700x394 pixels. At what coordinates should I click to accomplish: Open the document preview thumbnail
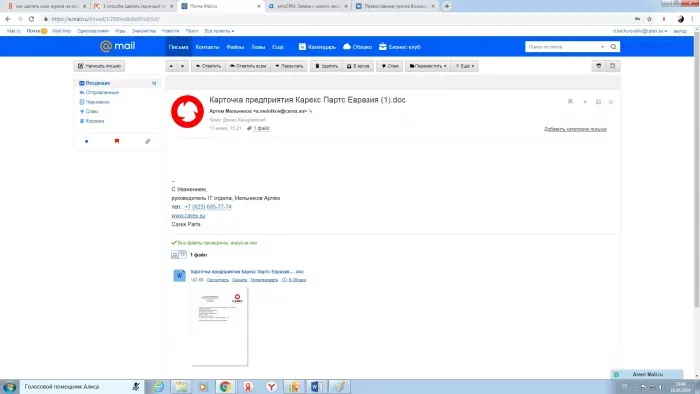[x=220, y=327]
